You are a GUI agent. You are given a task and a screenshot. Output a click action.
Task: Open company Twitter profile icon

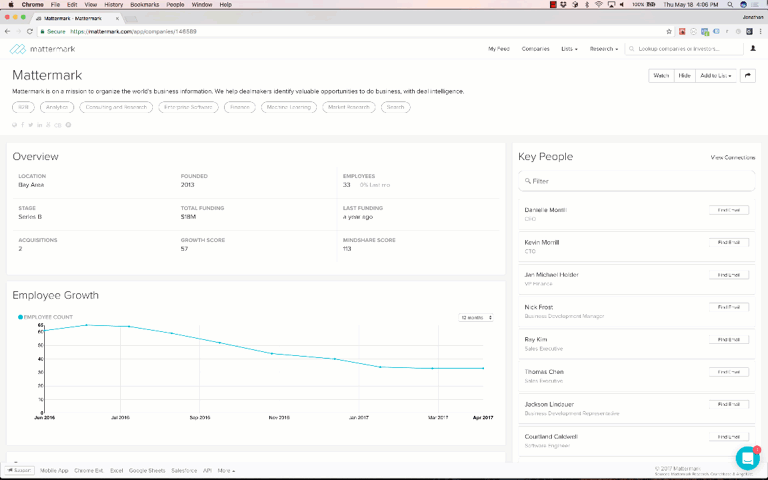click(30, 125)
